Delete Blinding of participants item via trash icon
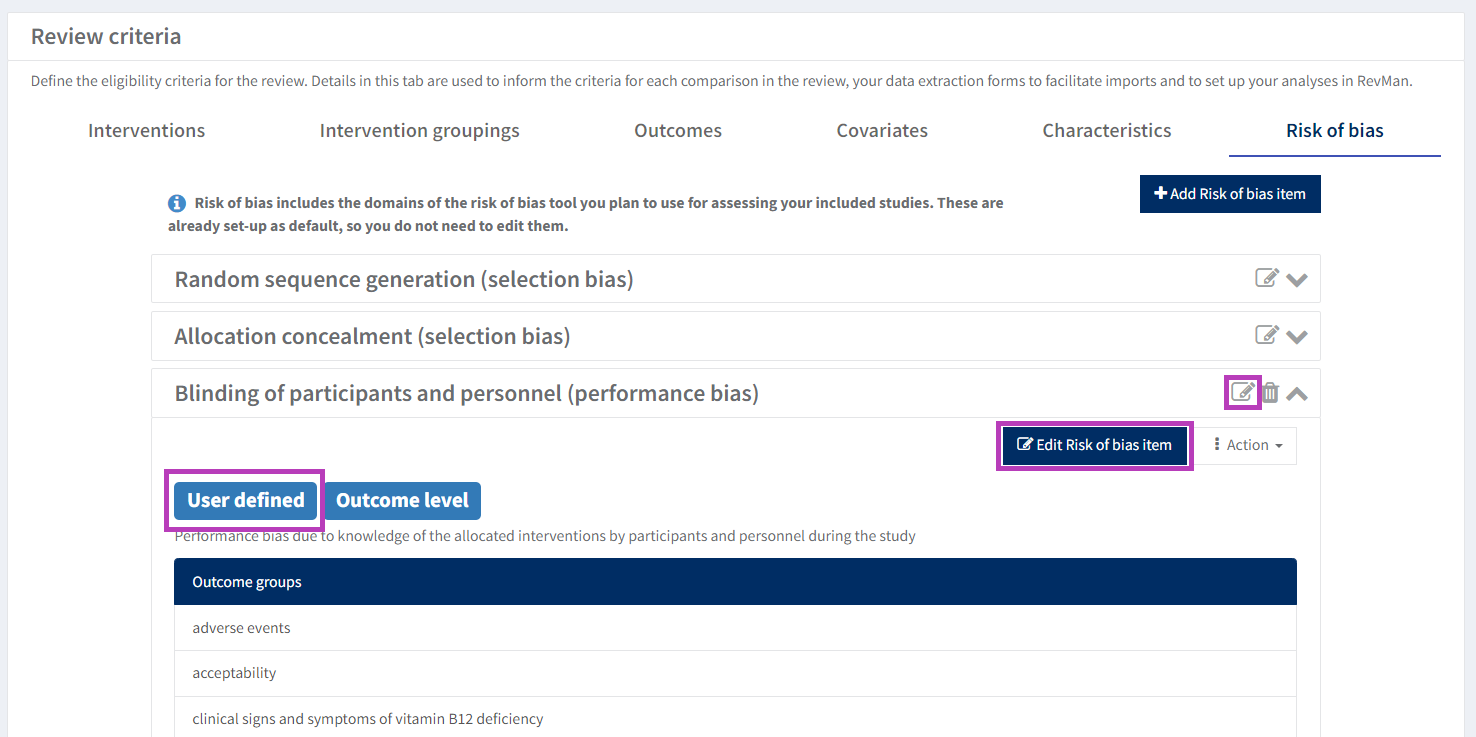1476x737 pixels. pyautogui.click(x=1270, y=393)
